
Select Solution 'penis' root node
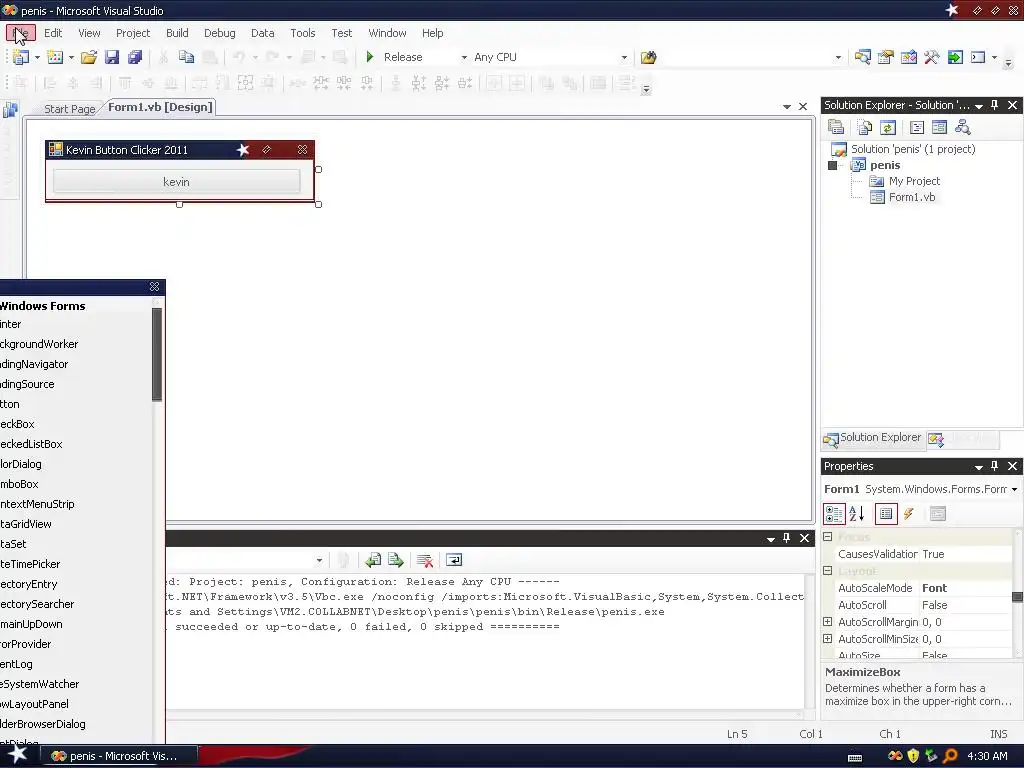point(913,149)
